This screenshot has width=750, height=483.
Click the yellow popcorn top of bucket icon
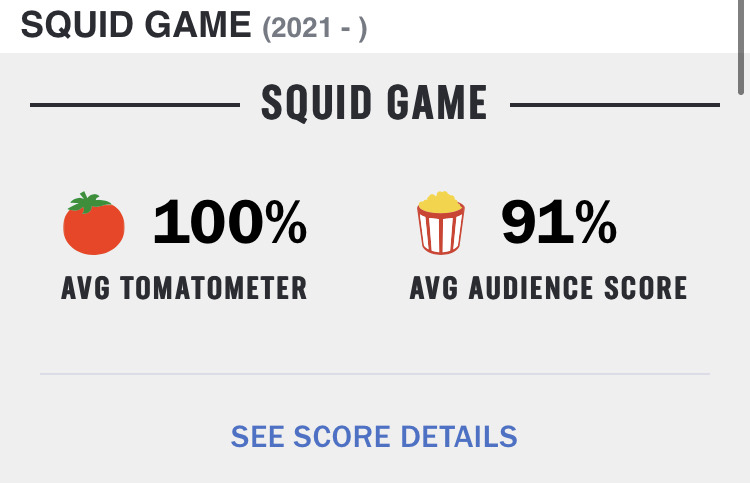[x=440, y=204]
